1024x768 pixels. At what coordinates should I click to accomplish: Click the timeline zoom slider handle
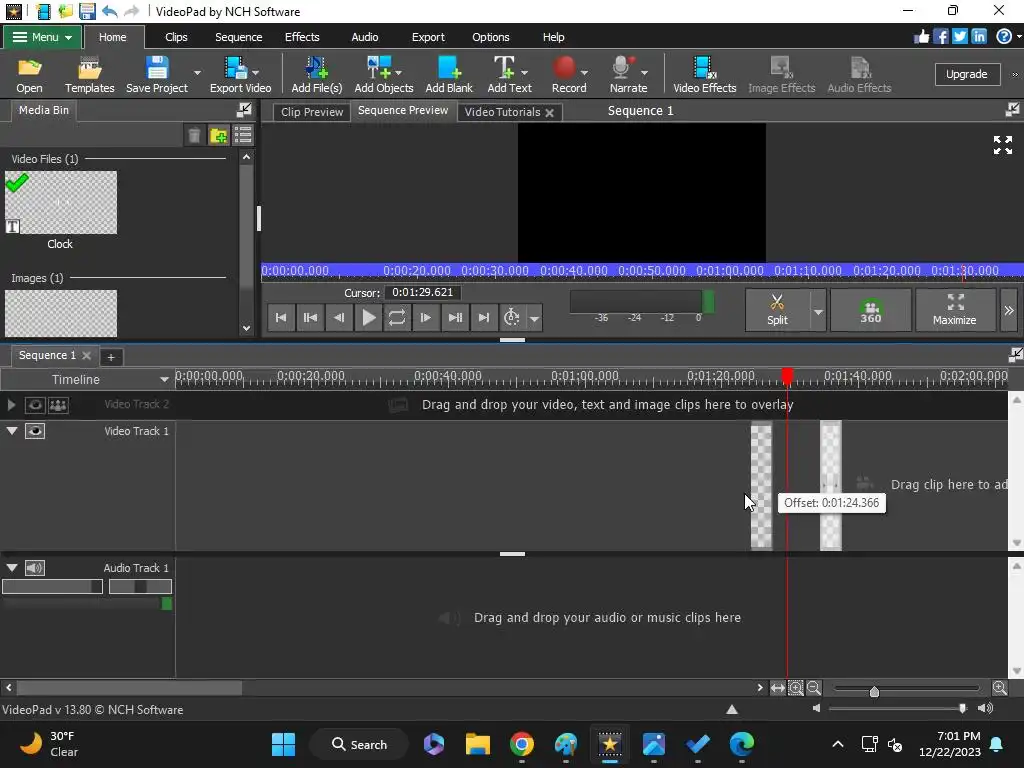click(x=874, y=692)
